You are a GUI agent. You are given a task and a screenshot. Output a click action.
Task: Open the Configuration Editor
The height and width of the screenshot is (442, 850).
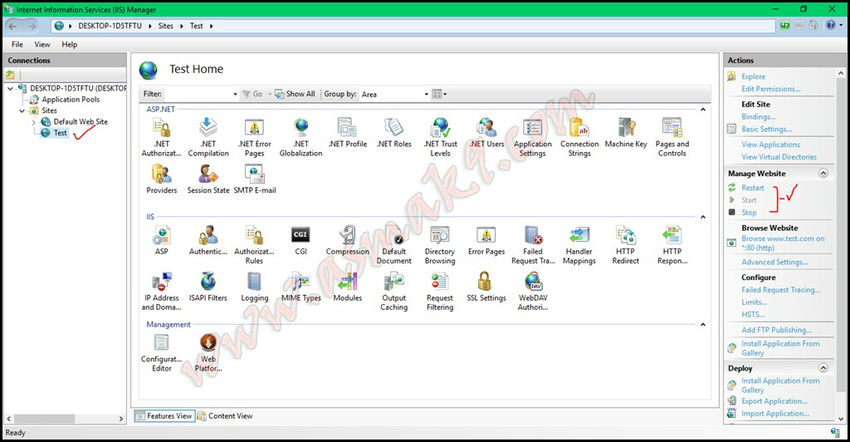(162, 353)
